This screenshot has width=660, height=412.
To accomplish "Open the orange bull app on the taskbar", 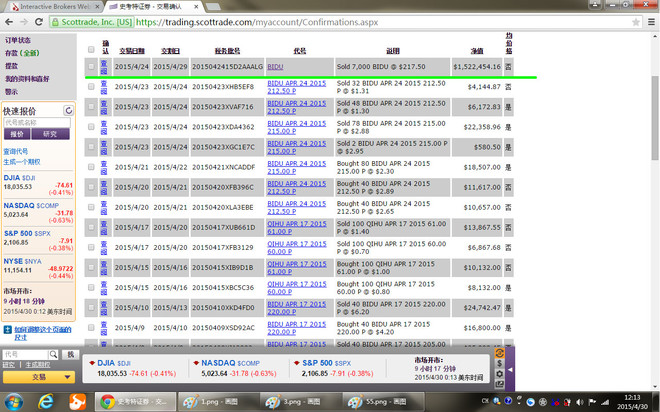I will click(78, 402).
